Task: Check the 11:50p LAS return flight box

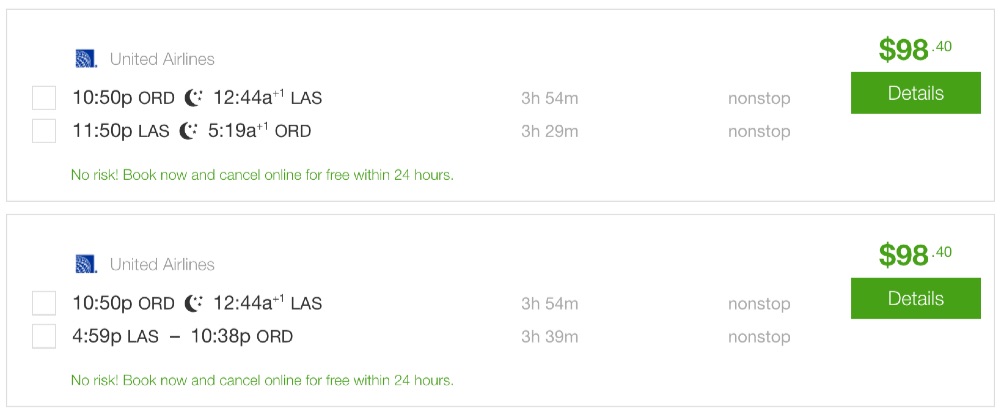Action: 44,131
